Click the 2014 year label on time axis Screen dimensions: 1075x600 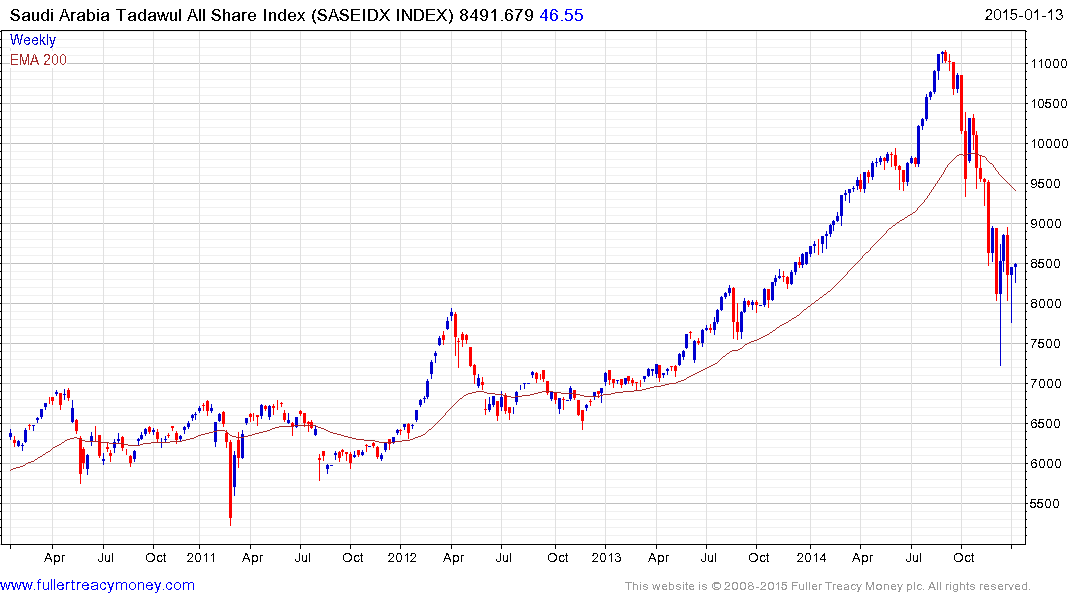coord(811,557)
